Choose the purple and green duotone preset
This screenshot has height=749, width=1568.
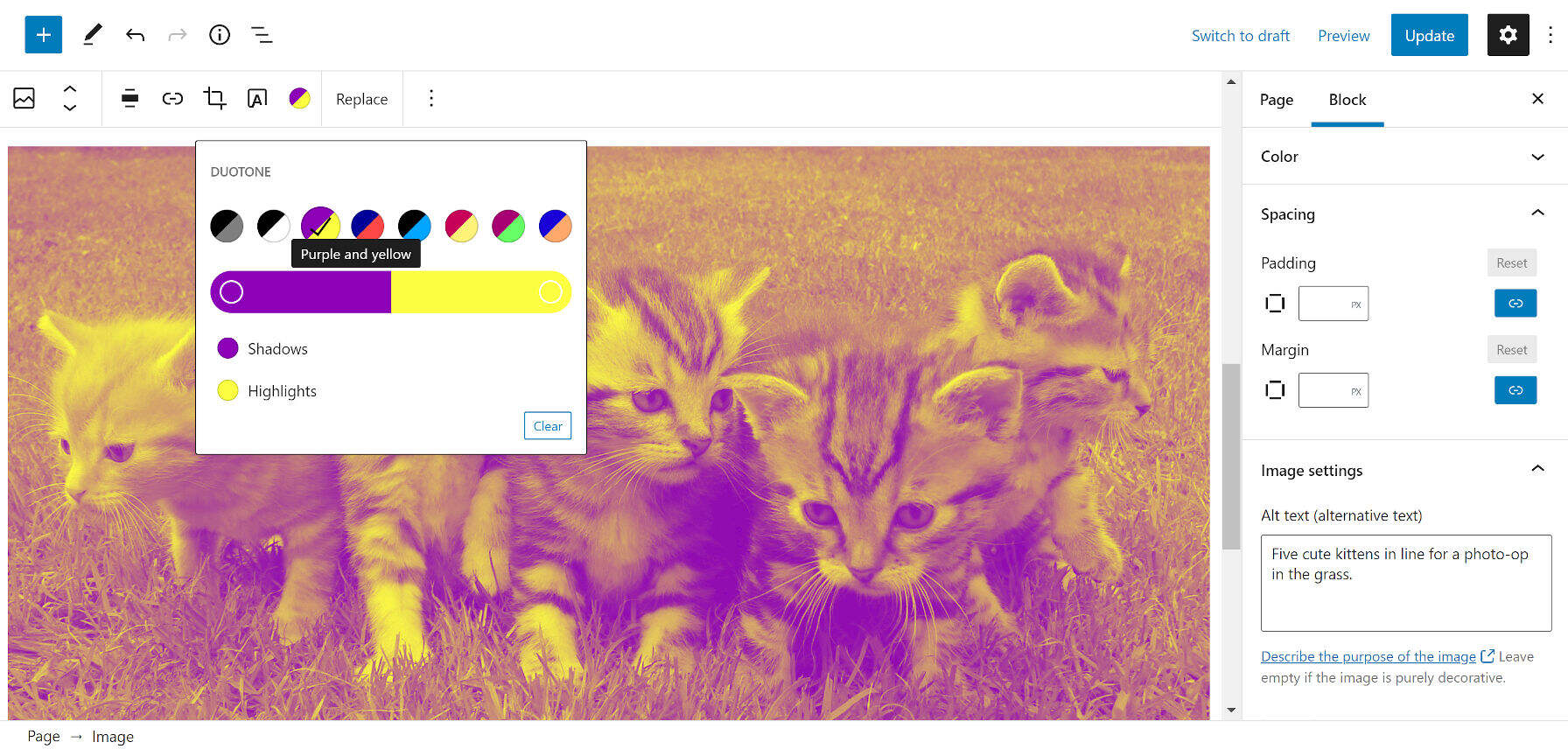[508, 226]
